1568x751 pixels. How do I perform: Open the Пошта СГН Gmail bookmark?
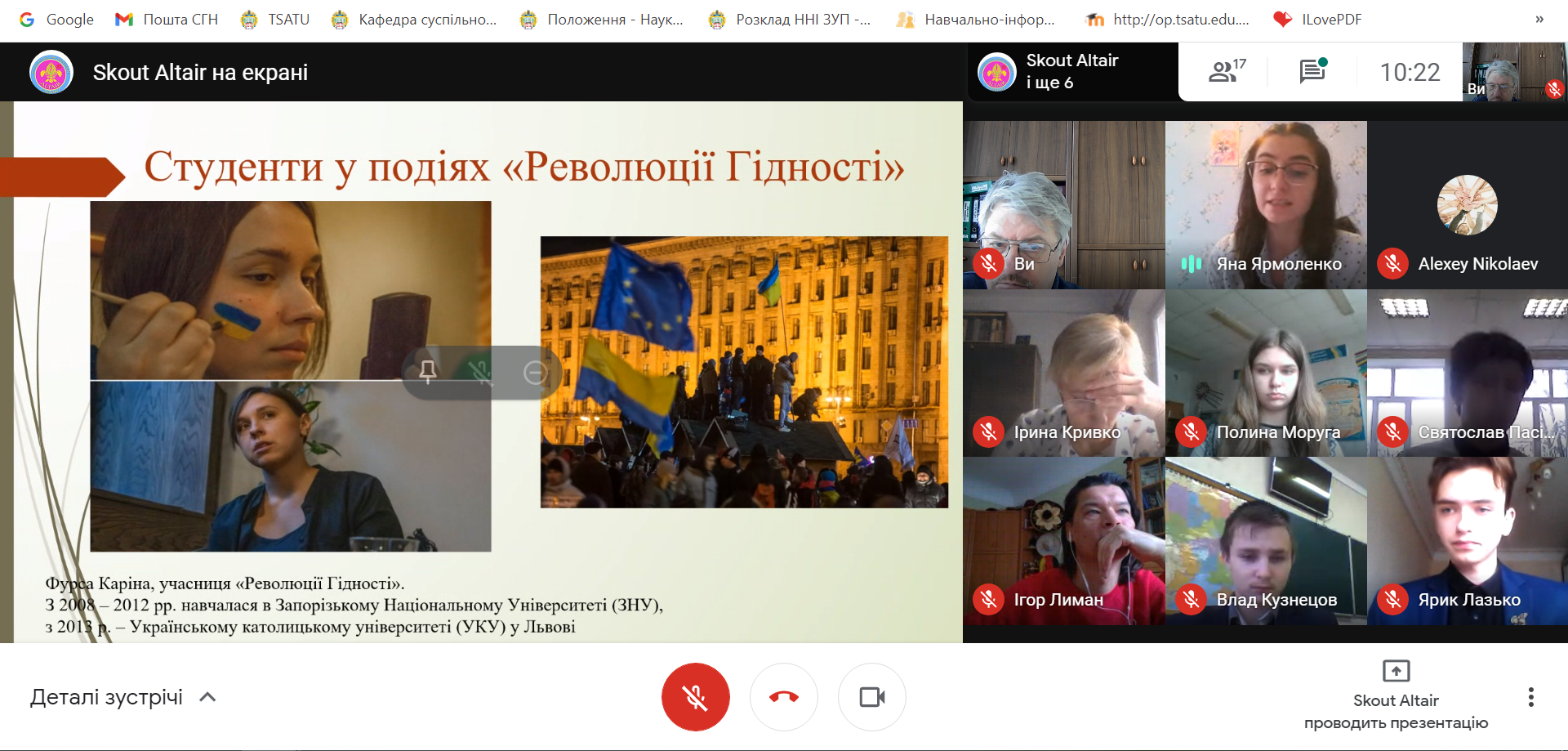167,20
